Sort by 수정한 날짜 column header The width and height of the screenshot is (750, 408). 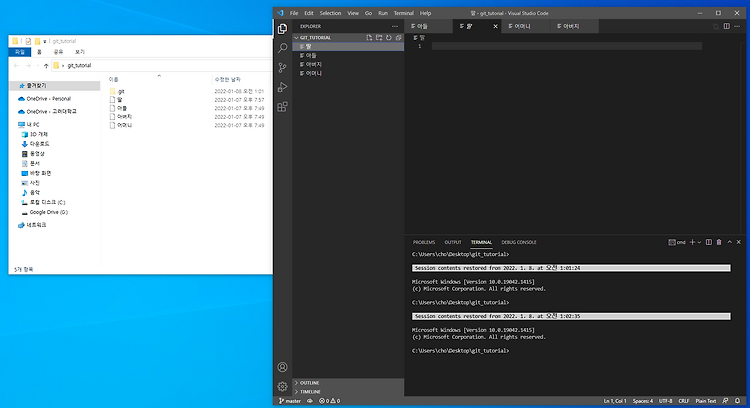pos(228,79)
